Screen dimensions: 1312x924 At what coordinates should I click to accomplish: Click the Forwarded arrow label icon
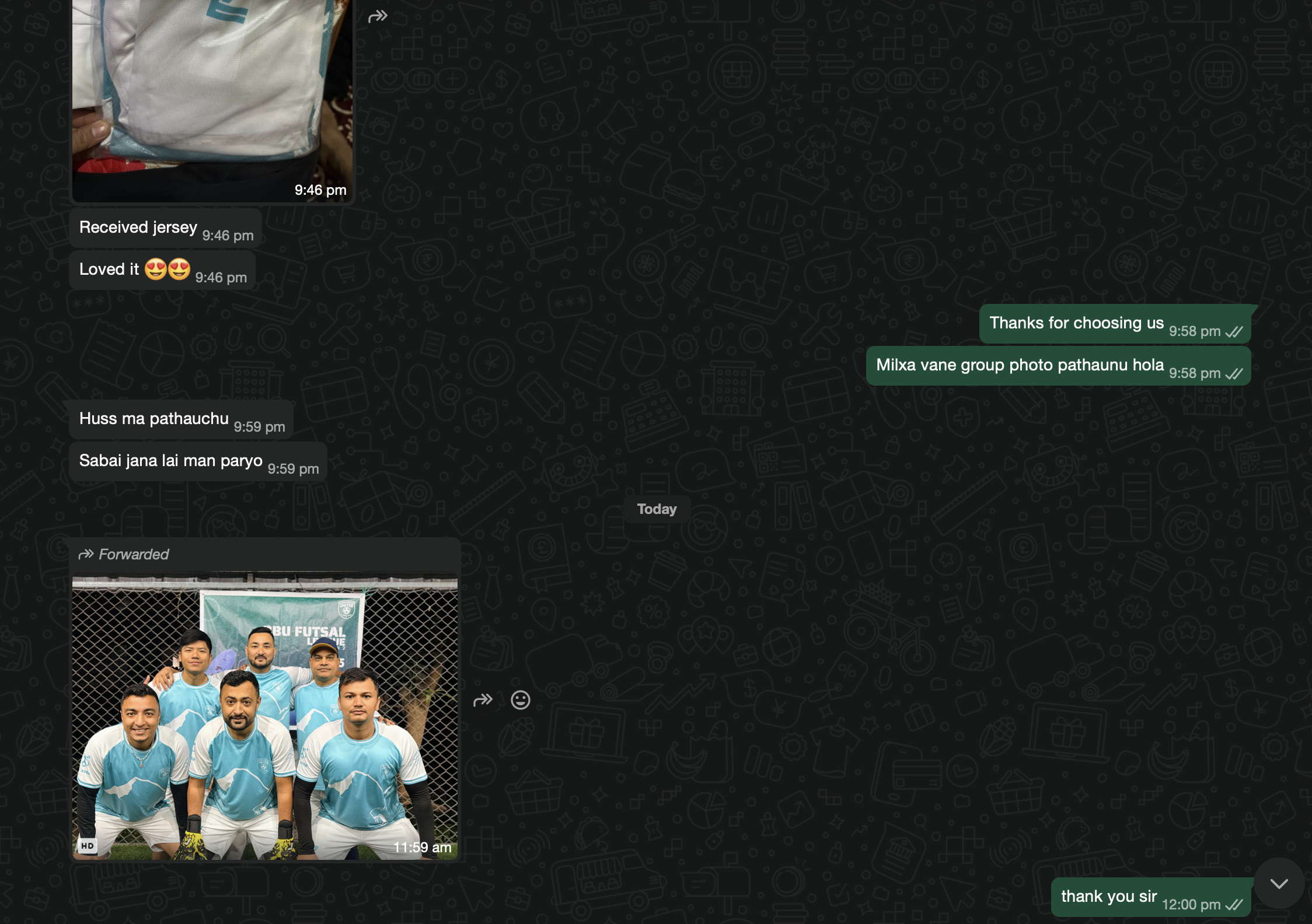click(x=86, y=554)
